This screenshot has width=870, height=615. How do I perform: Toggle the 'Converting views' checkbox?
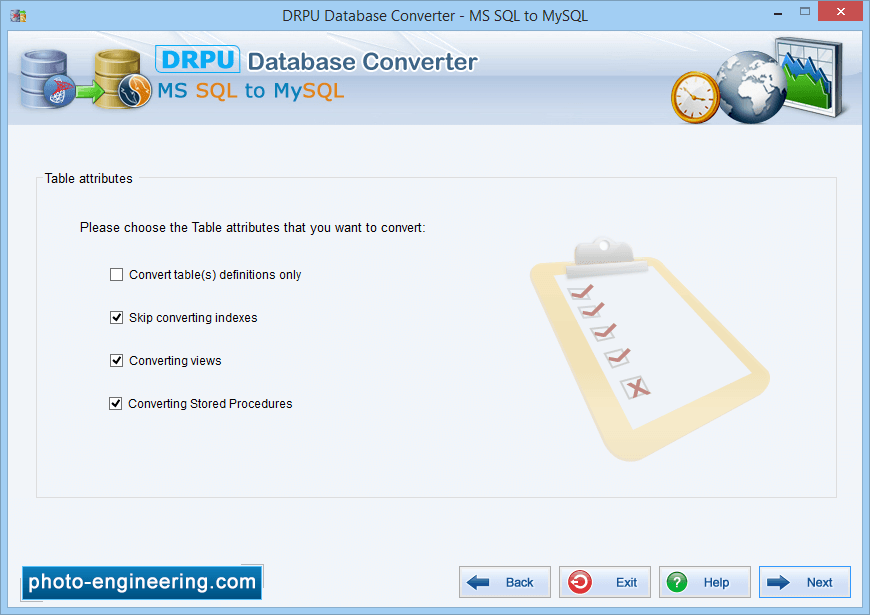pyautogui.click(x=116, y=361)
